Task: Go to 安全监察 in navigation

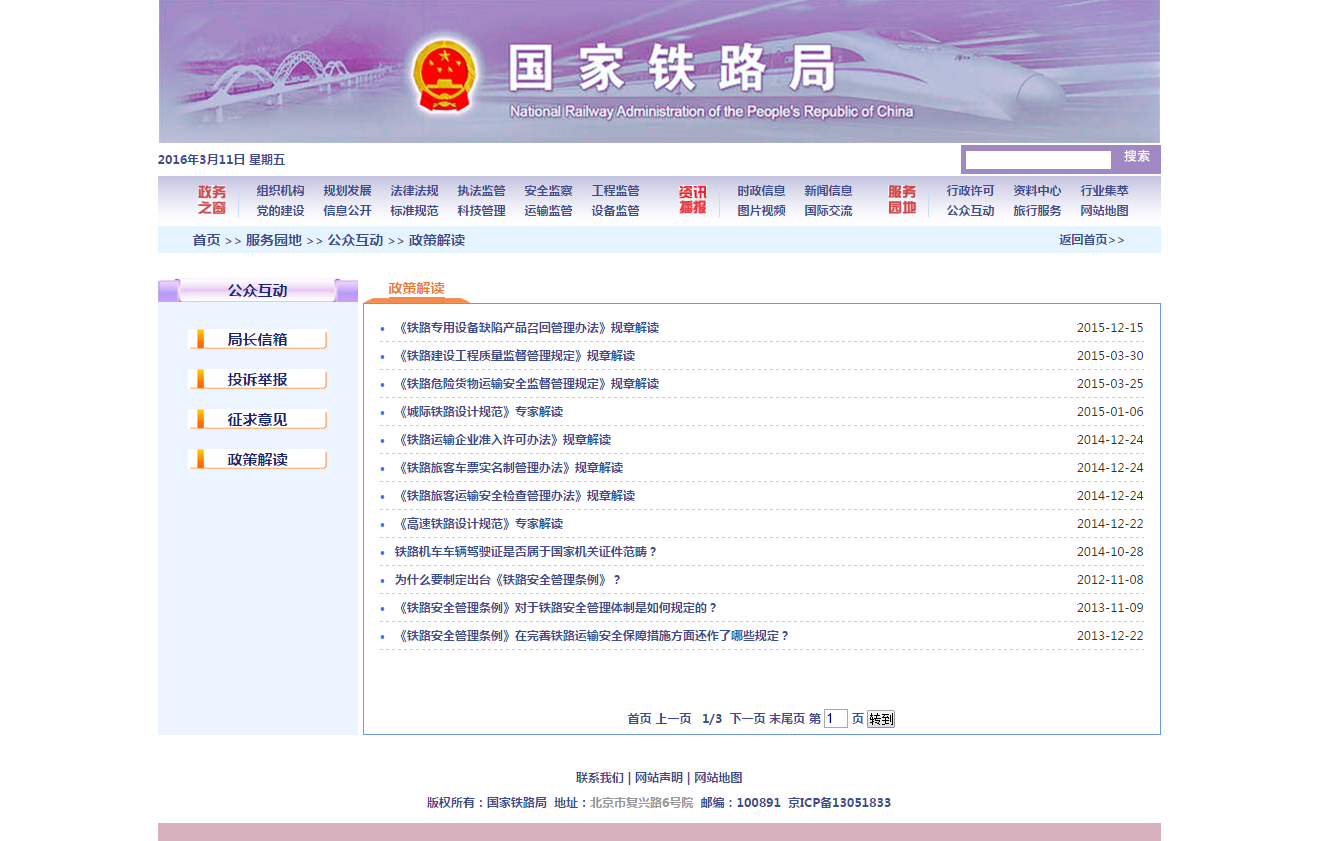Action: pos(548,191)
